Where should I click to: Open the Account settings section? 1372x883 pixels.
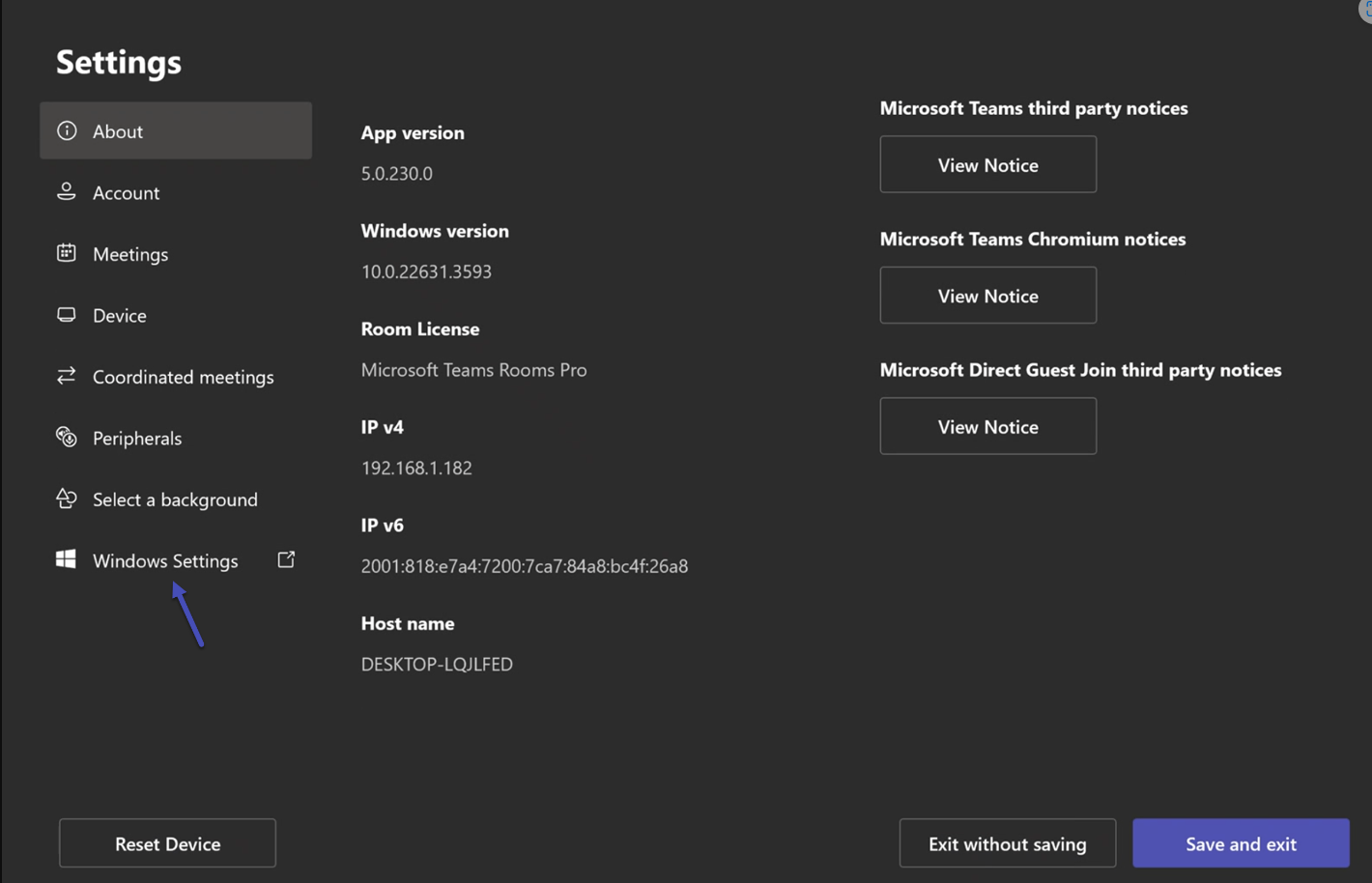click(176, 192)
